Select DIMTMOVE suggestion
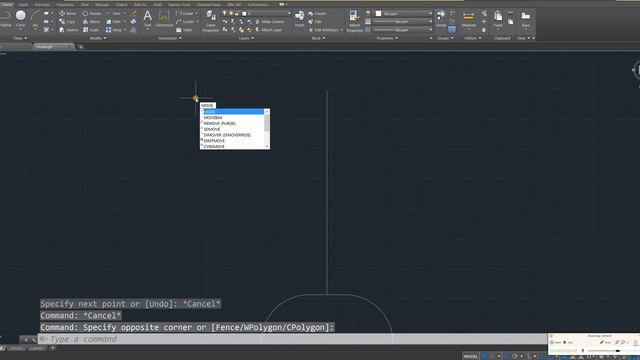The width and height of the screenshot is (640, 360). pyautogui.click(x=233, y=140)
